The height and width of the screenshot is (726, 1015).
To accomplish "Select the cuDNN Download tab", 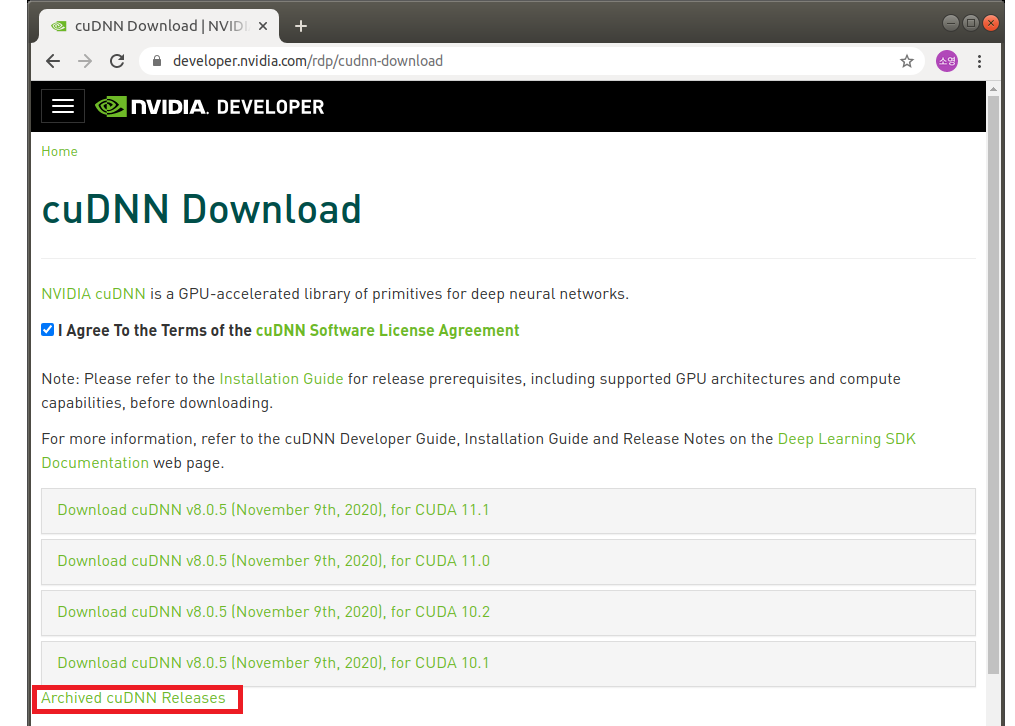I will (159, 27).
